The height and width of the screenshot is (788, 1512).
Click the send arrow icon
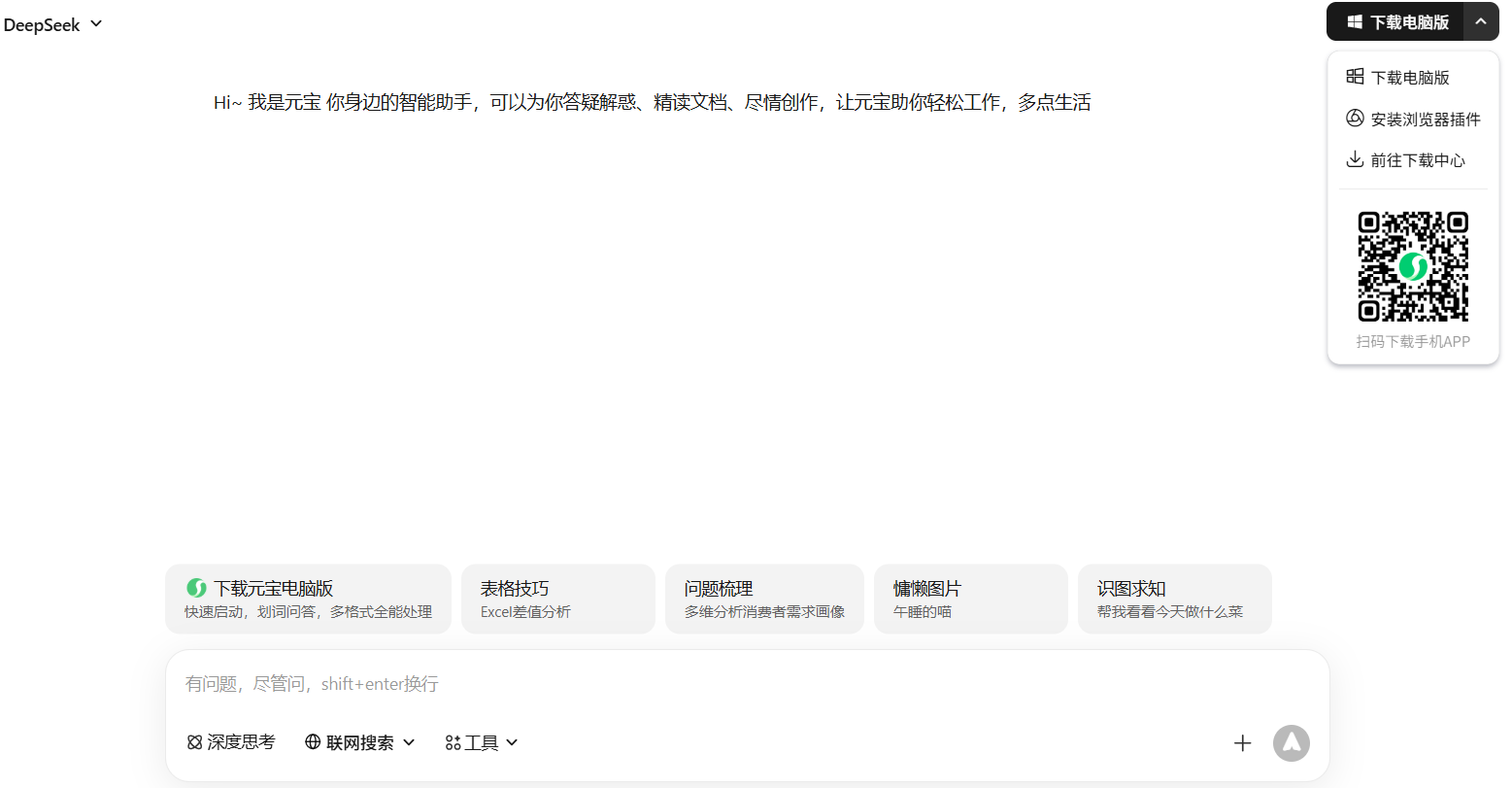[1291, 742]
